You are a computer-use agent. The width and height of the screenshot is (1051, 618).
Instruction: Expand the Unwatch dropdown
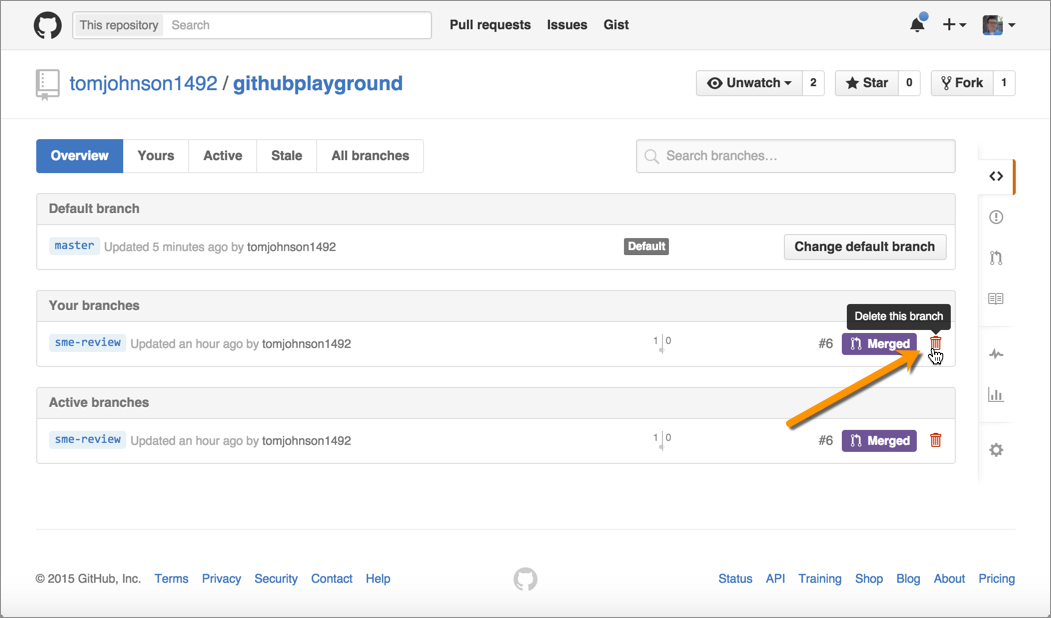click(x=749, y=83)
